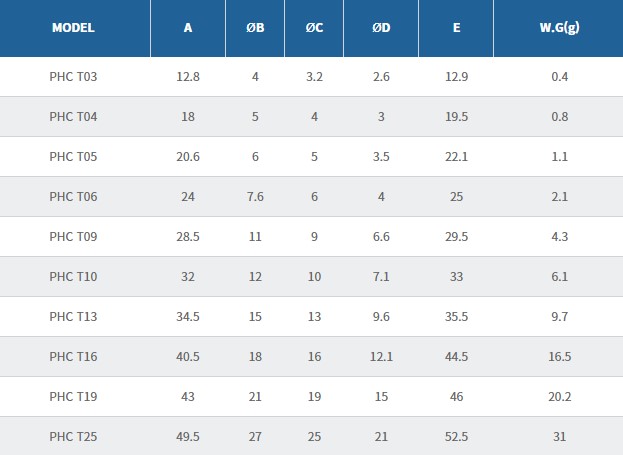Click the ØD column header
The height and width of the screenshot is (455, 623).
[381, 28]
